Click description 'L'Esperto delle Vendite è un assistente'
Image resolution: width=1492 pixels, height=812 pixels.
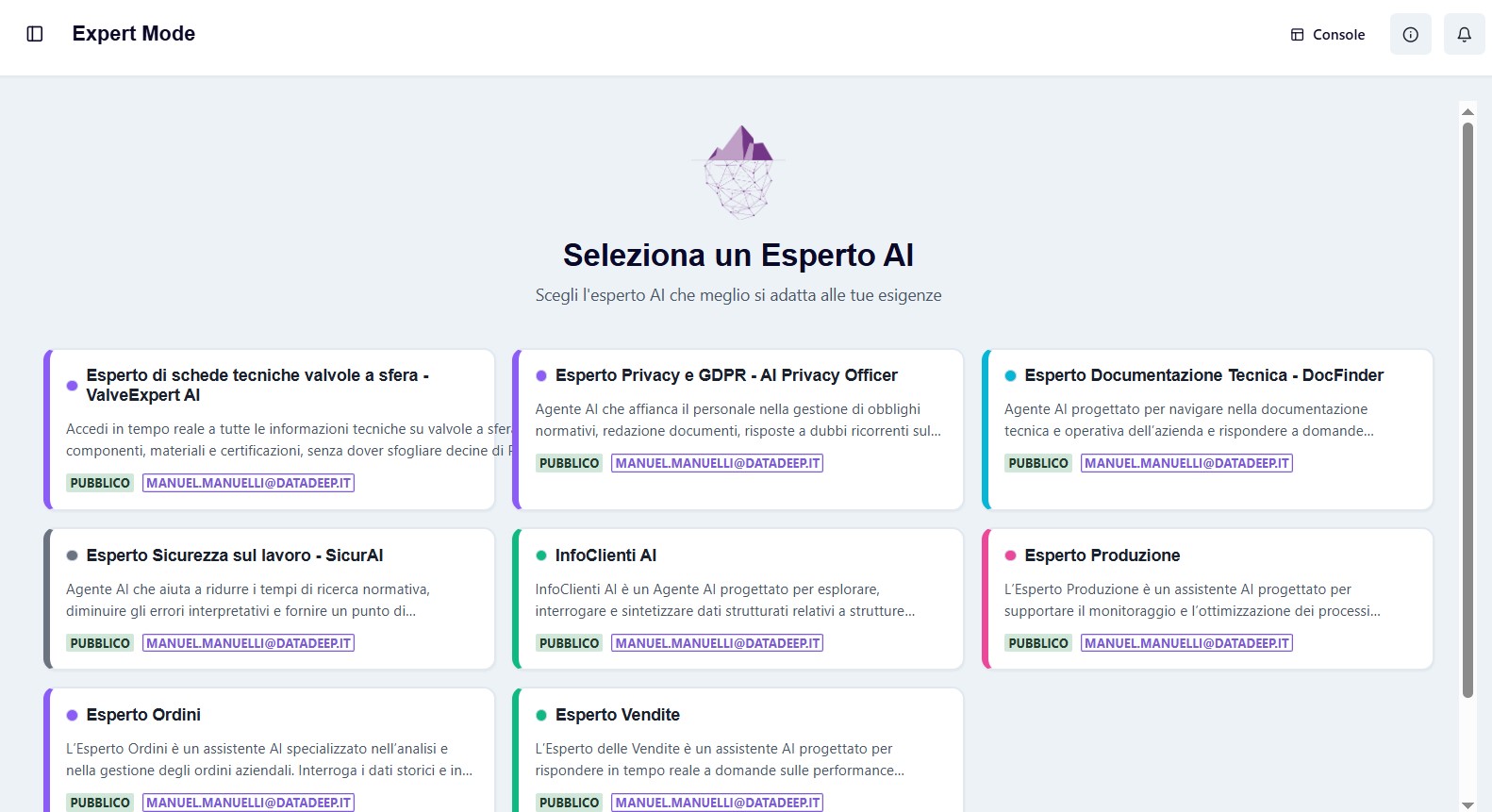coord(720,759)
